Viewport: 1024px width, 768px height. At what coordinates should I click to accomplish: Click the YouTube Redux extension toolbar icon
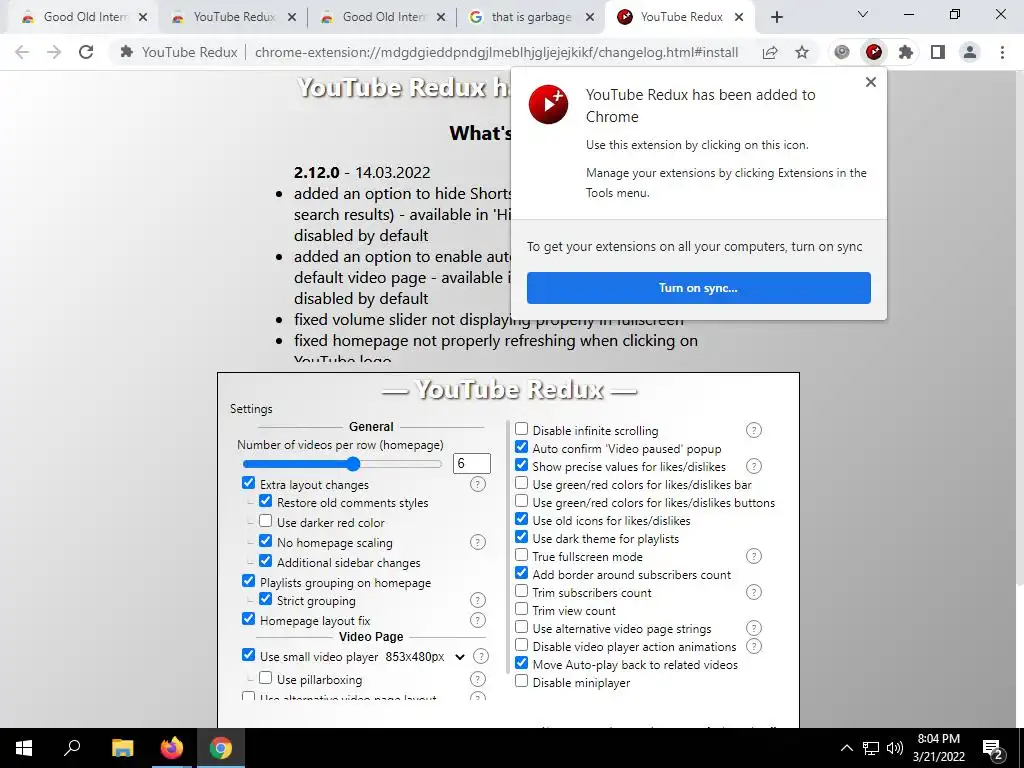(x=874, y=52)
